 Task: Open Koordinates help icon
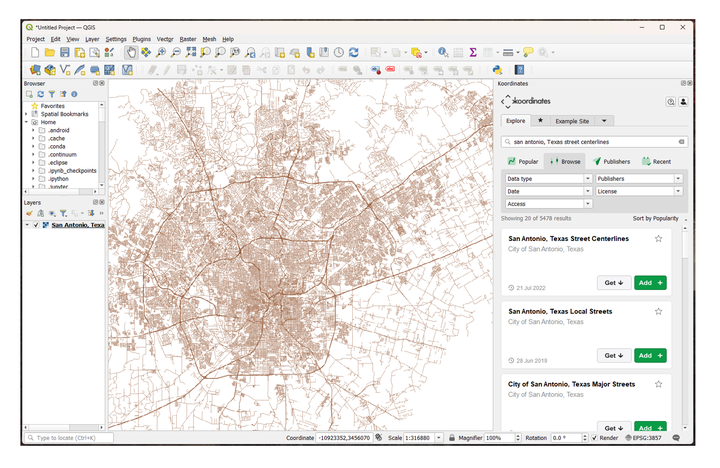(x=671, y=101)
